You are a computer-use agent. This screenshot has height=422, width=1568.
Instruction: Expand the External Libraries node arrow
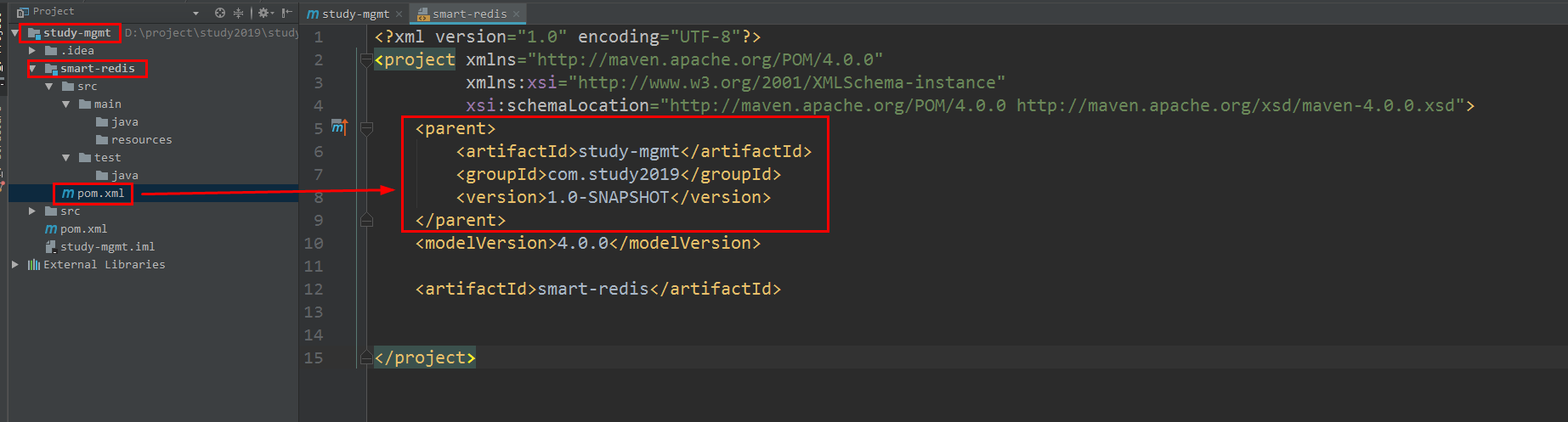(15, 265)
